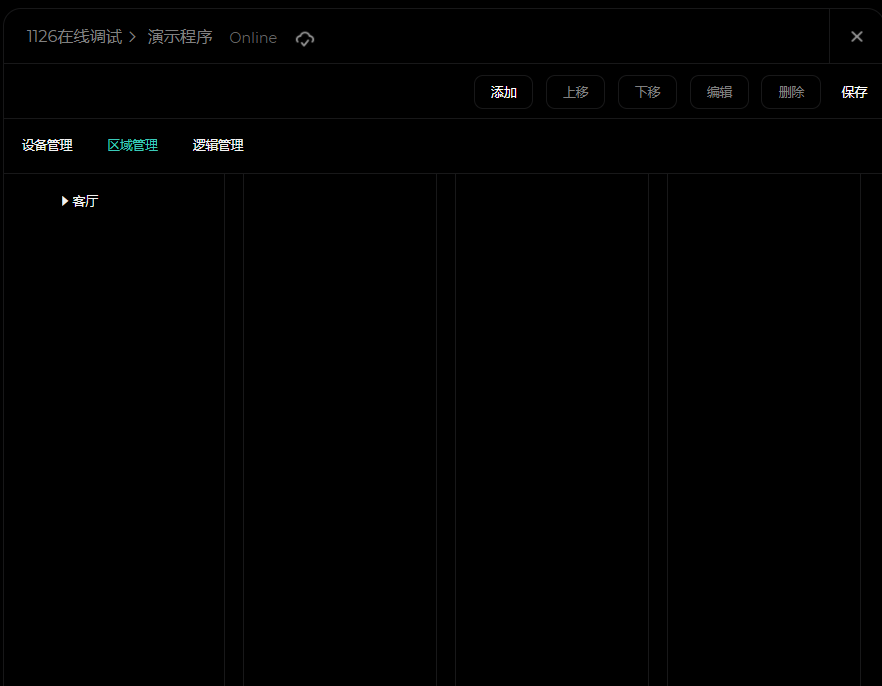Image resolution: width=882 pixels, height=686 pixels.
Task: Navigate to 1126在线调试 breadcrumb
Action: 74,37
